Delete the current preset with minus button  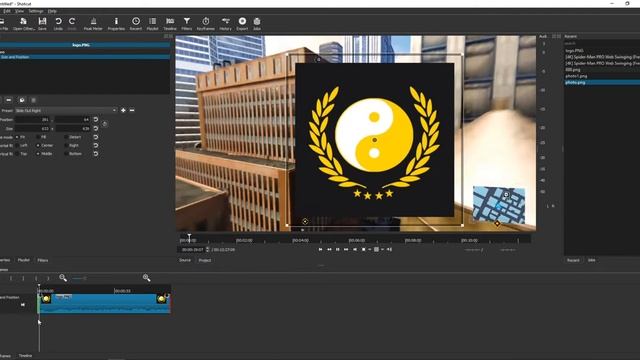[x=132, y=110]
